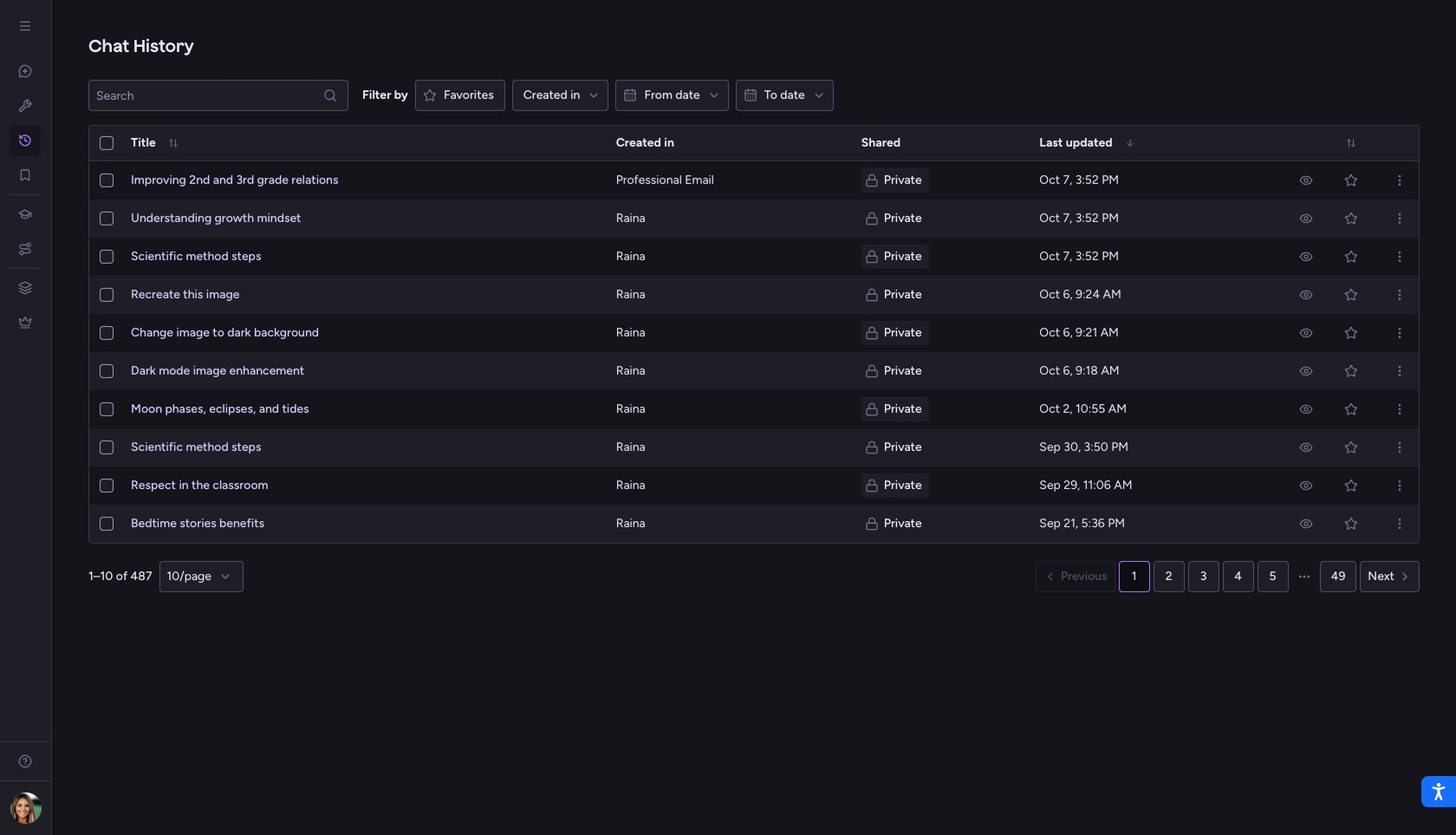Preview Change image to dark background via eye icon
Screen dimensions: 1456x835
1305,333
